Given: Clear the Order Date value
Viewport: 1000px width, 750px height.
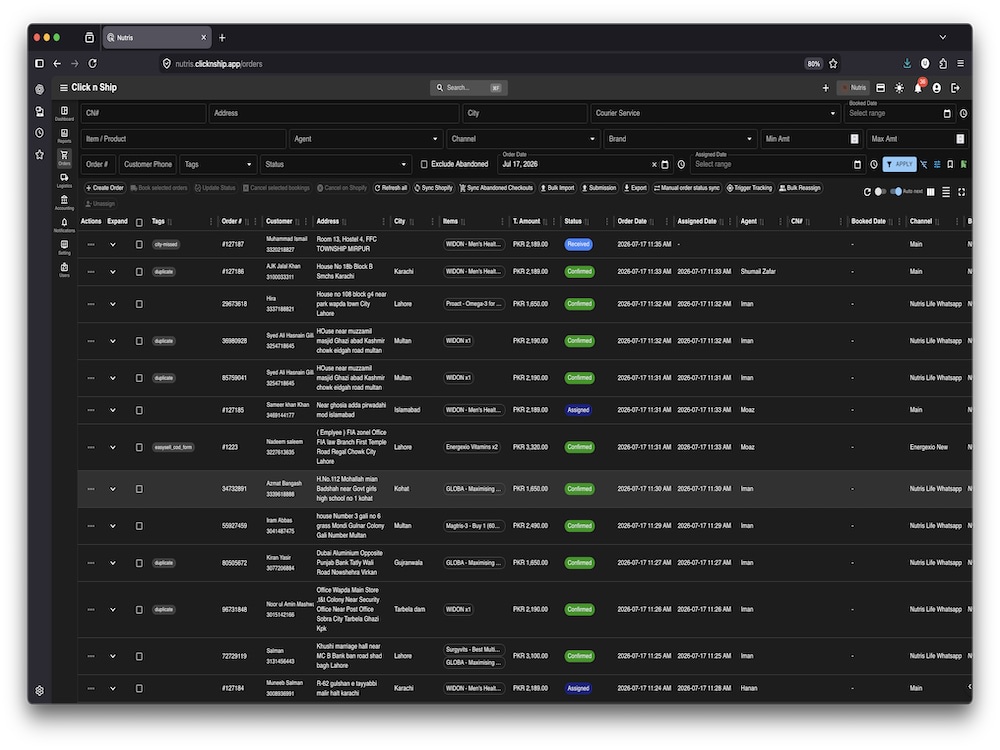Looking at the screenshot, I should tap(654, 165).
